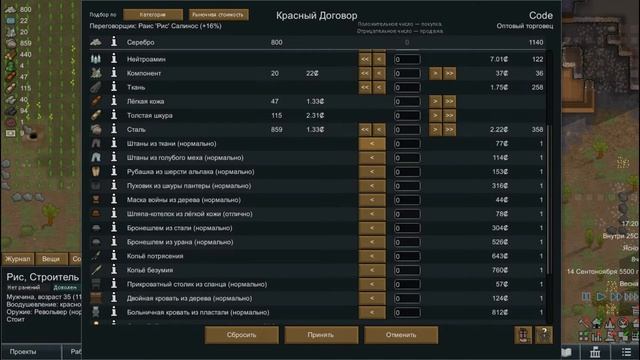This screenshot has width=640, height=360.
Task: Click Маска войны из дерева icon
Action: click(96, 200)
